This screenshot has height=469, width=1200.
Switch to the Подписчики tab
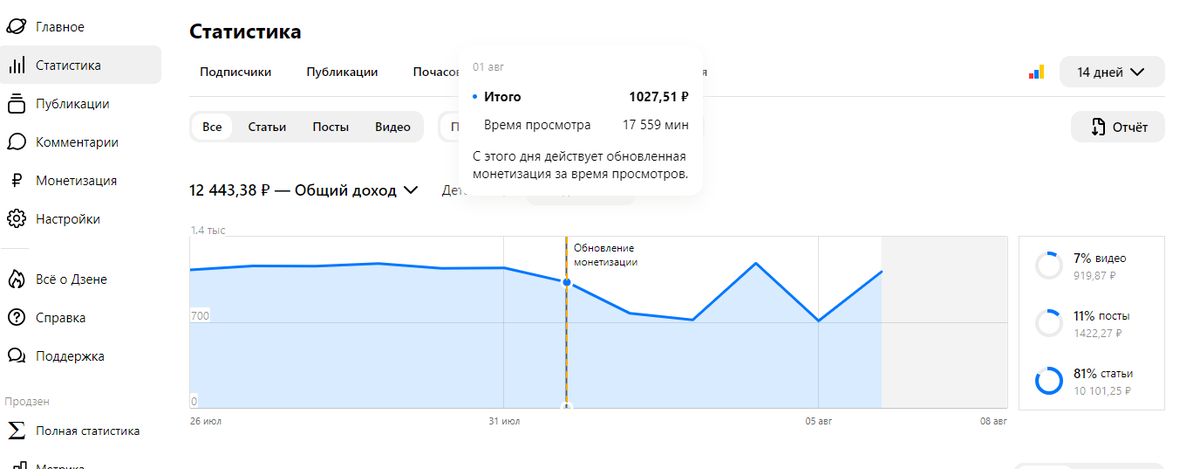click(235, 72)
